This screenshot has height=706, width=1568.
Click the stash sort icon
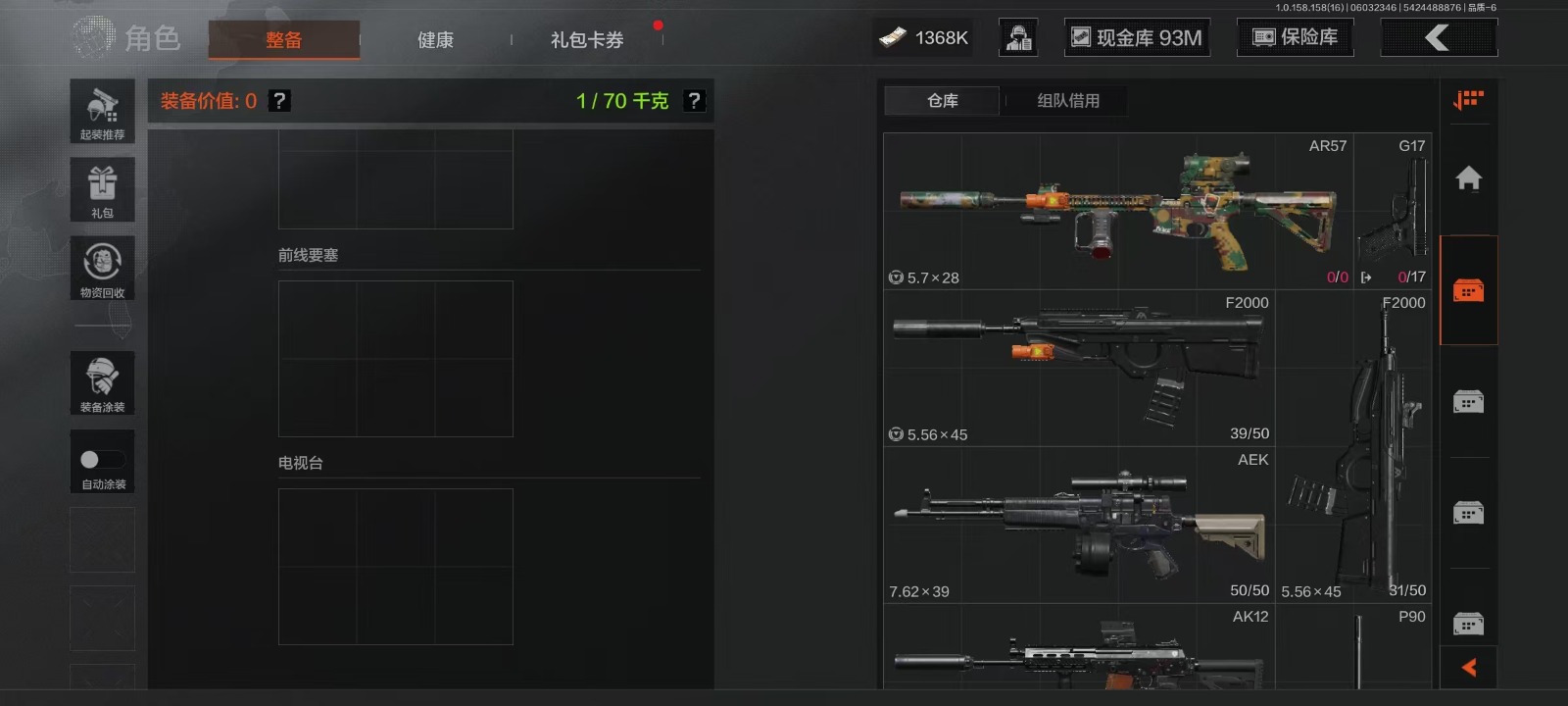point(1468,100)
